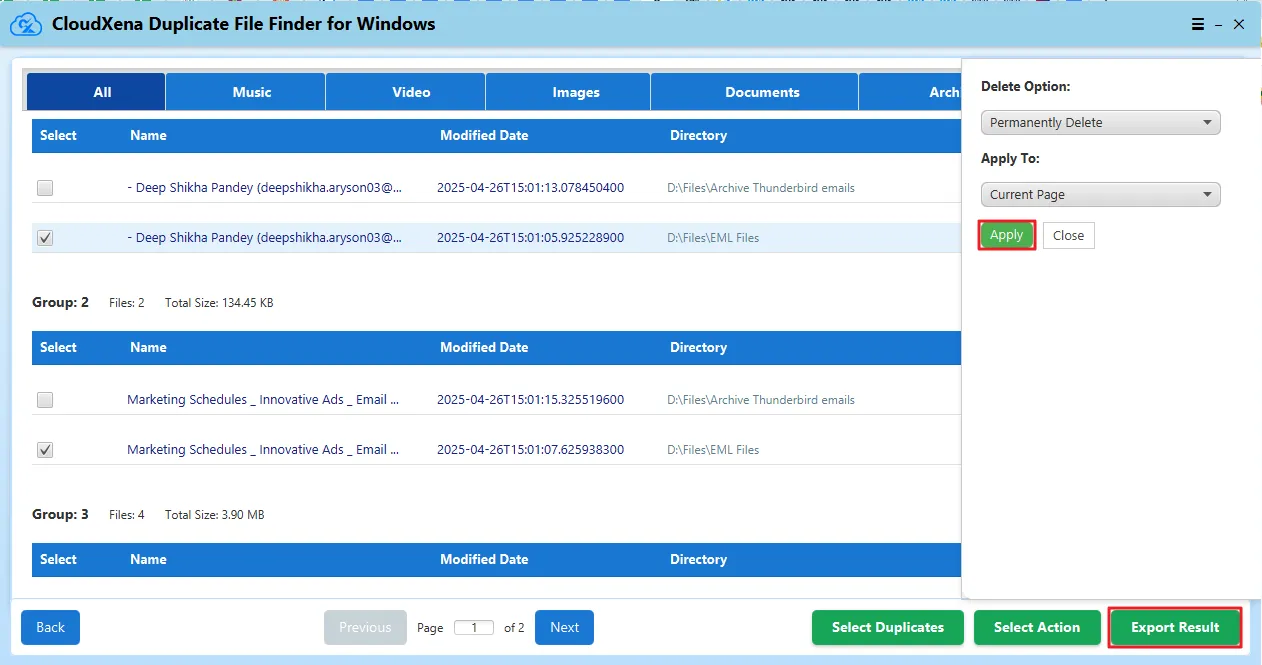The image size is (1262, 665).
Task: Open the Images tab
Action: coord(575,92)
